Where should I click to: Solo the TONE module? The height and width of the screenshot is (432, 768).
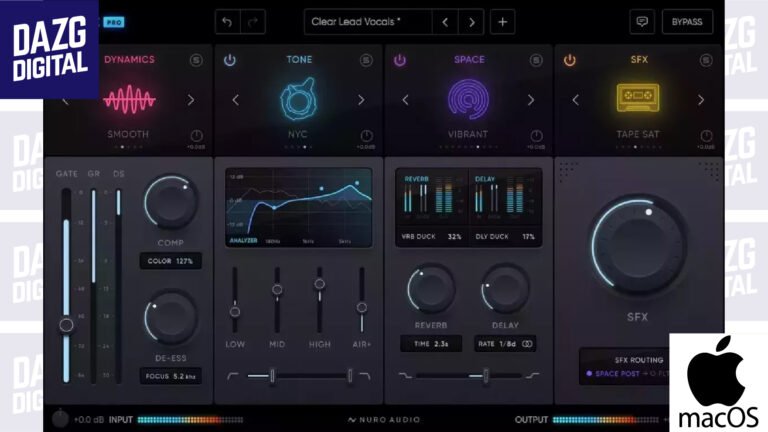pos(366,60)
